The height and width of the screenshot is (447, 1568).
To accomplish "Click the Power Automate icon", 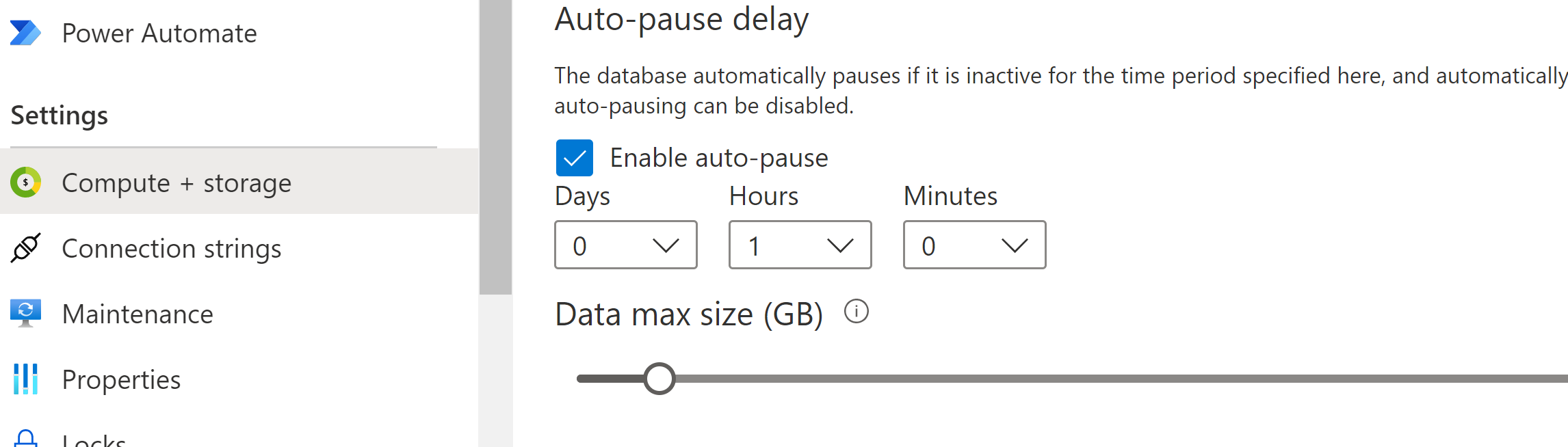I will [x=25, y=33].
